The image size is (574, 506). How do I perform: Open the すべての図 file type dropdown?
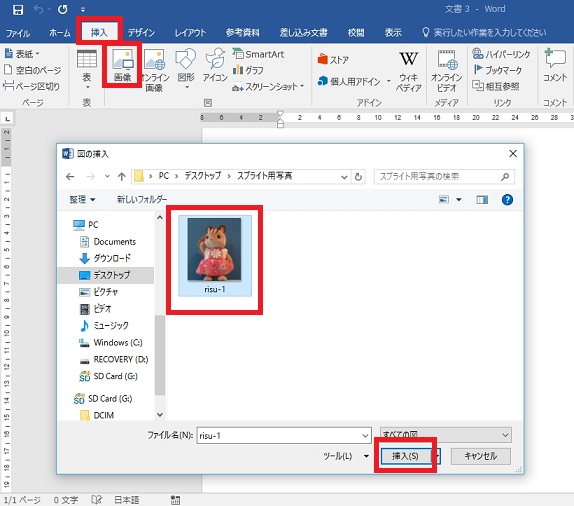pyautogui.click(x=446, y=435)
